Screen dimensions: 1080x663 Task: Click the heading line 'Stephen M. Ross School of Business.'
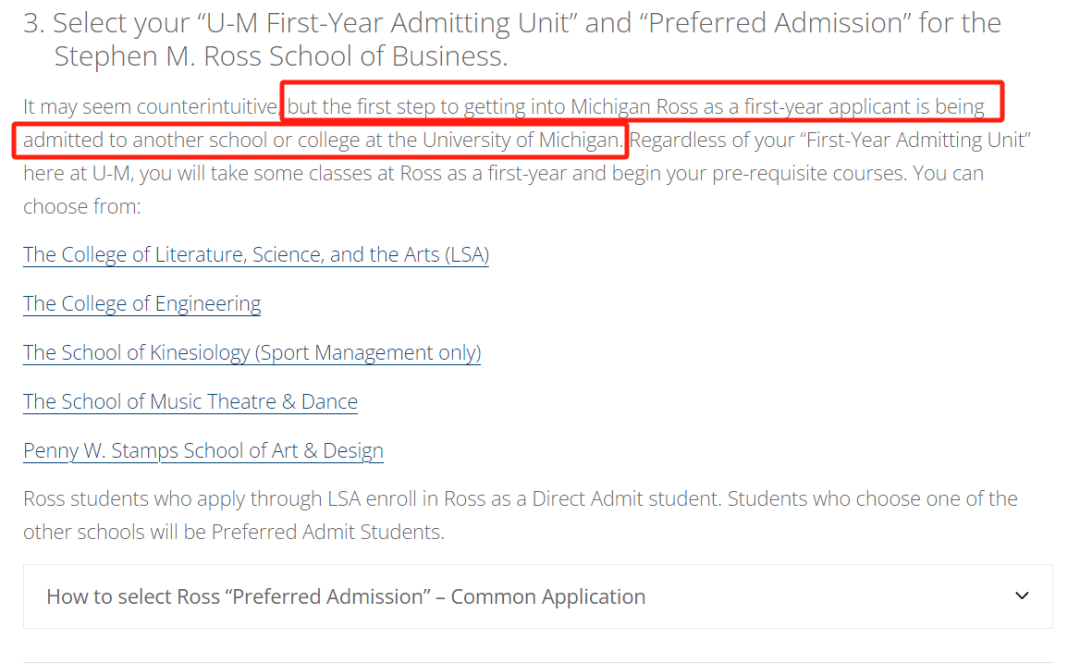tap(281, 56)
